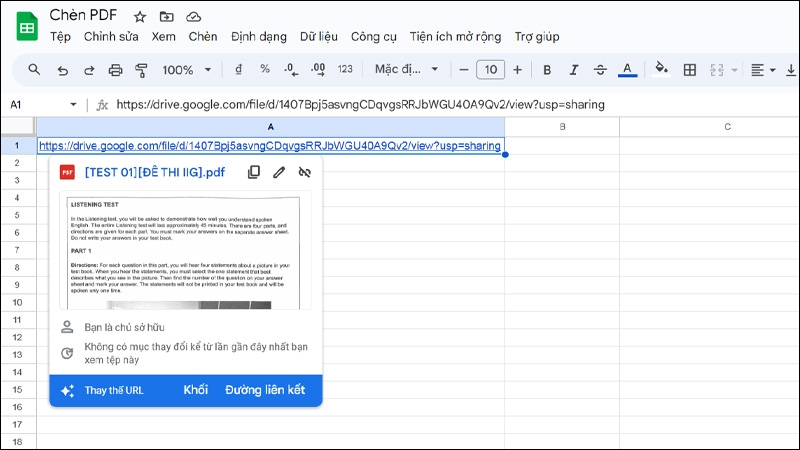This screenshot has width=800, height=450.
Task: Increase decimal places
Action: [x=318, y=69]
